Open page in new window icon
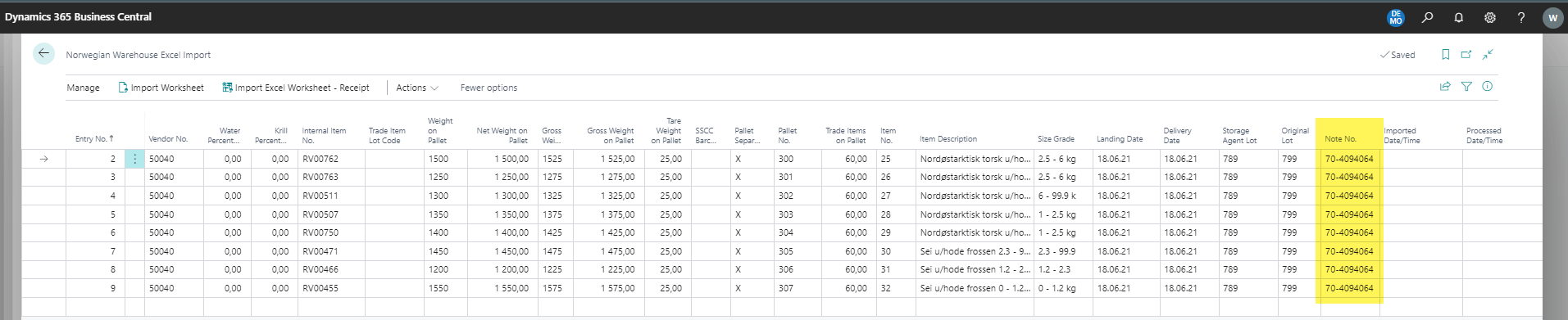This screenshot has height=320, width=1568. tap(1466, 55)
